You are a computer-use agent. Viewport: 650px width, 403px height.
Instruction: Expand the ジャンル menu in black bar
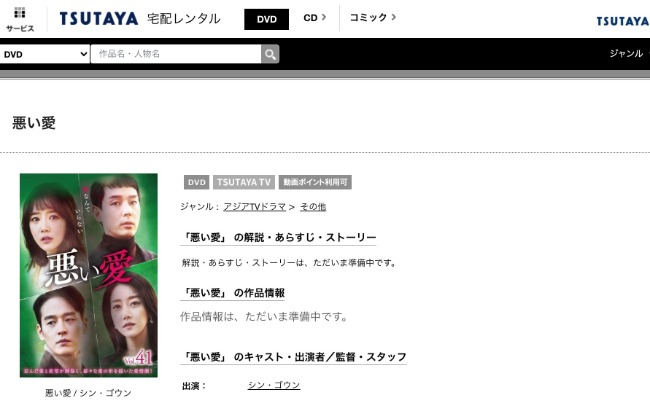[626, 53]
